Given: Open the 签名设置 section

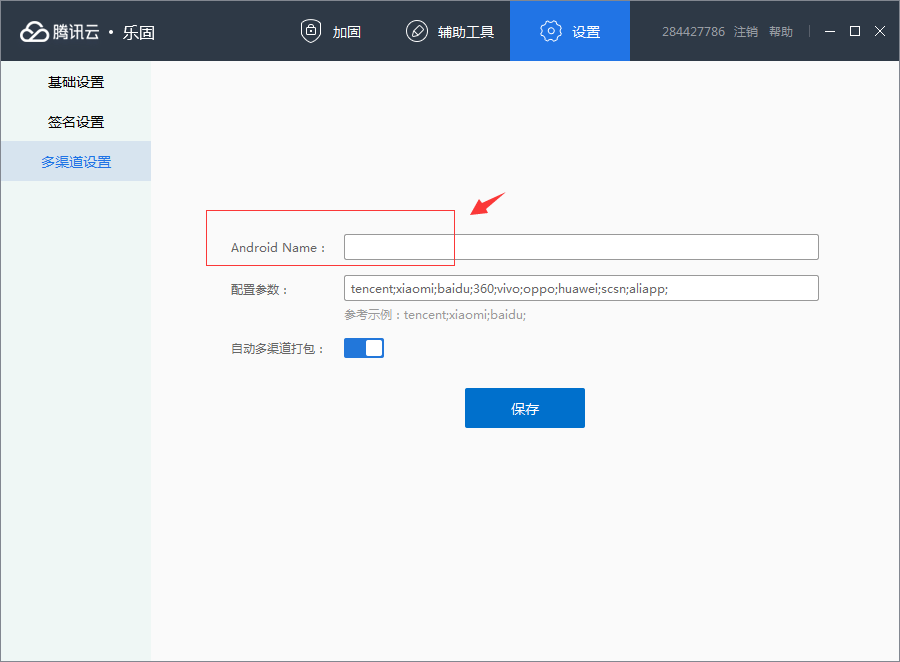Looking at the screenshot, I should point(76,122).
